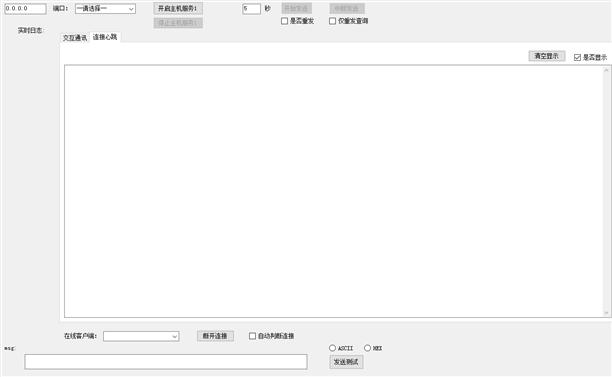The width and height of the screenshot is (612, 377).
Task: Enable the 是否重发 checkbox
Action: click(285, 21)
